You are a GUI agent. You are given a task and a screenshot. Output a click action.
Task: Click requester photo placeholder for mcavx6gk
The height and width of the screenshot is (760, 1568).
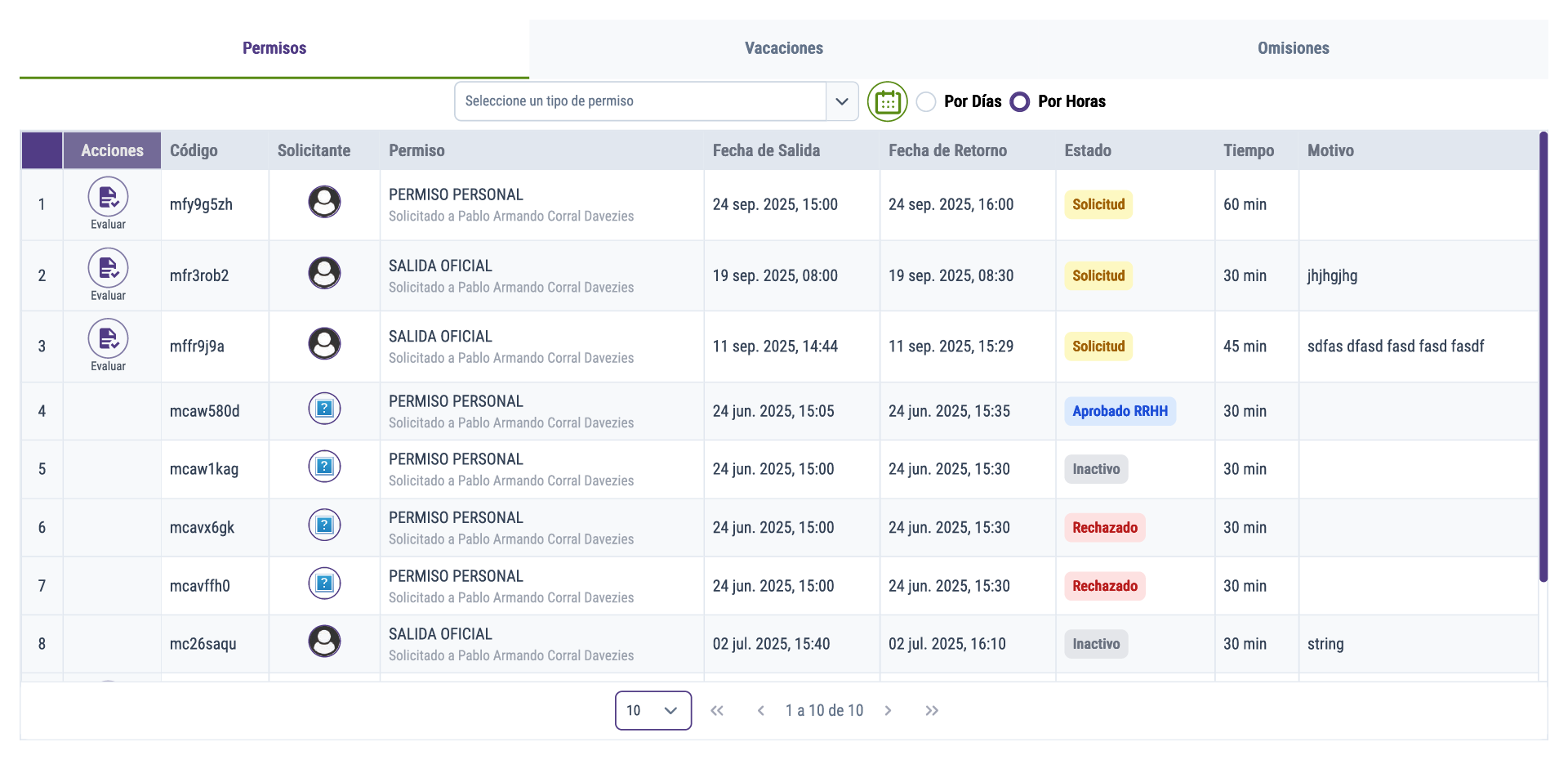pos(324,525)
